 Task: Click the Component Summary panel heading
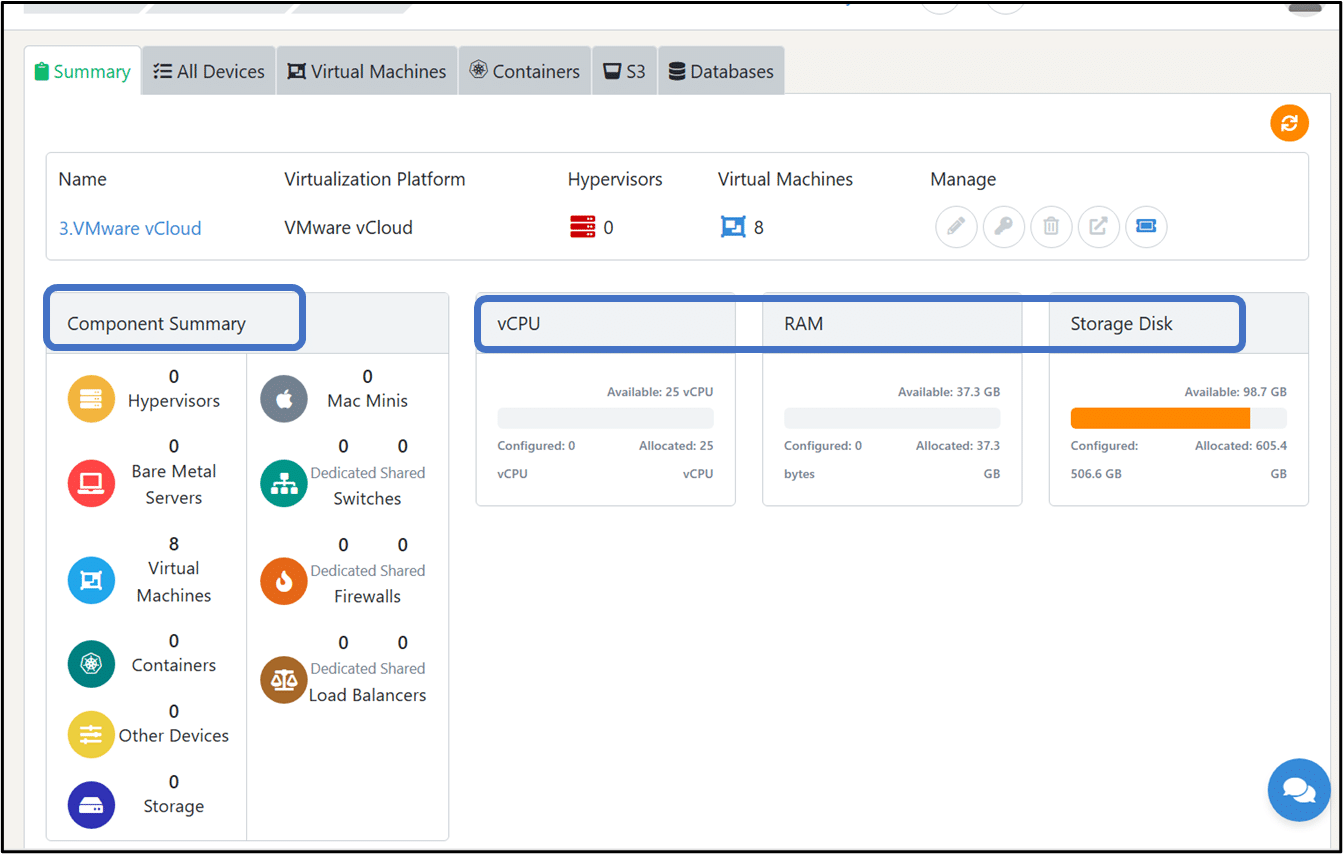[x=156, y=324]
